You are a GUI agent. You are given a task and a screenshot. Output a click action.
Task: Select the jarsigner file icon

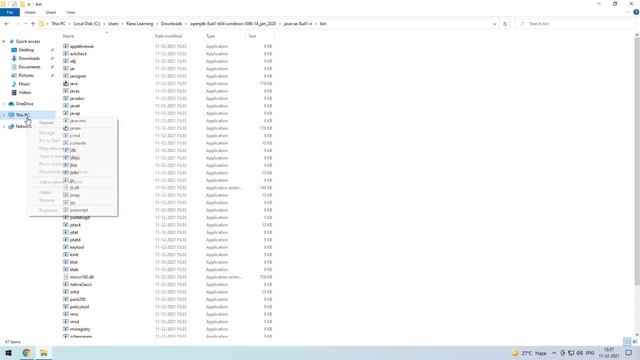point(66,76)
